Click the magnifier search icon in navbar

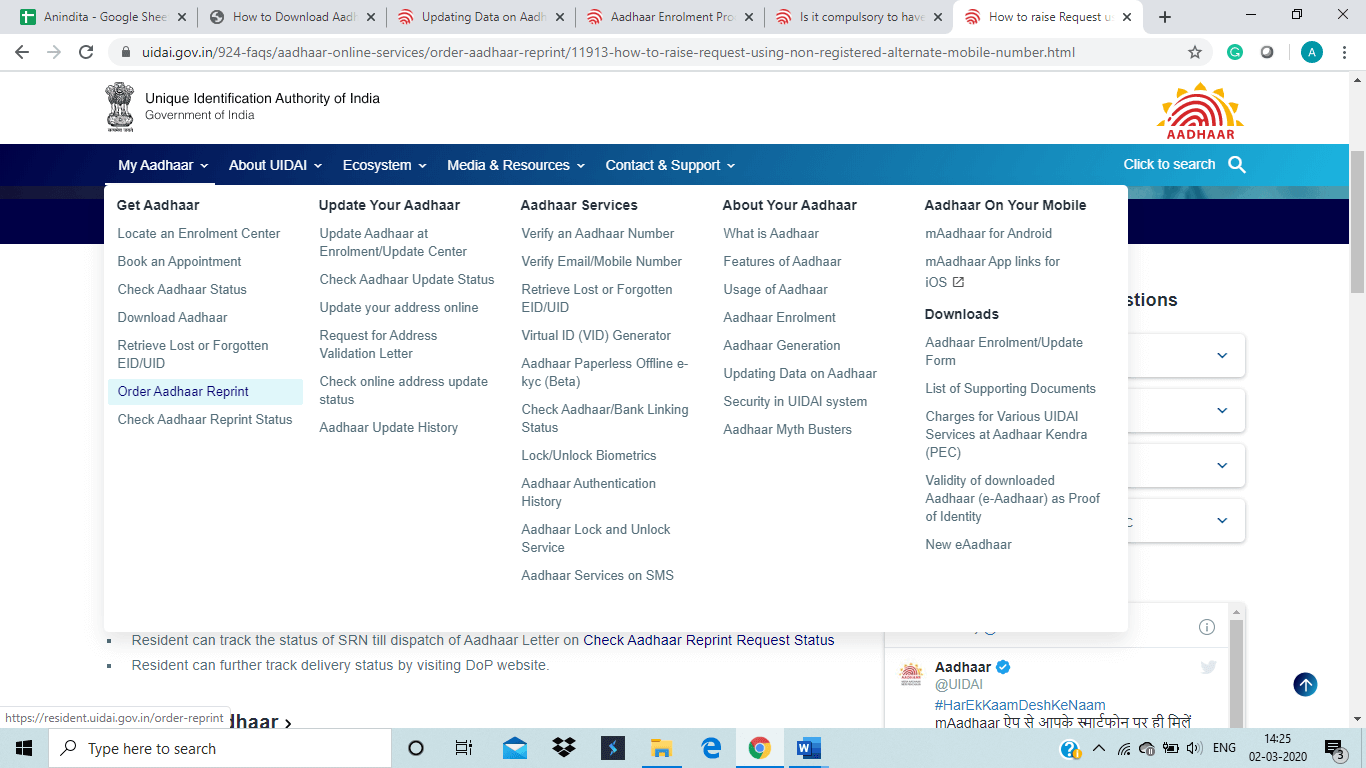click(x=1237, y=165)
